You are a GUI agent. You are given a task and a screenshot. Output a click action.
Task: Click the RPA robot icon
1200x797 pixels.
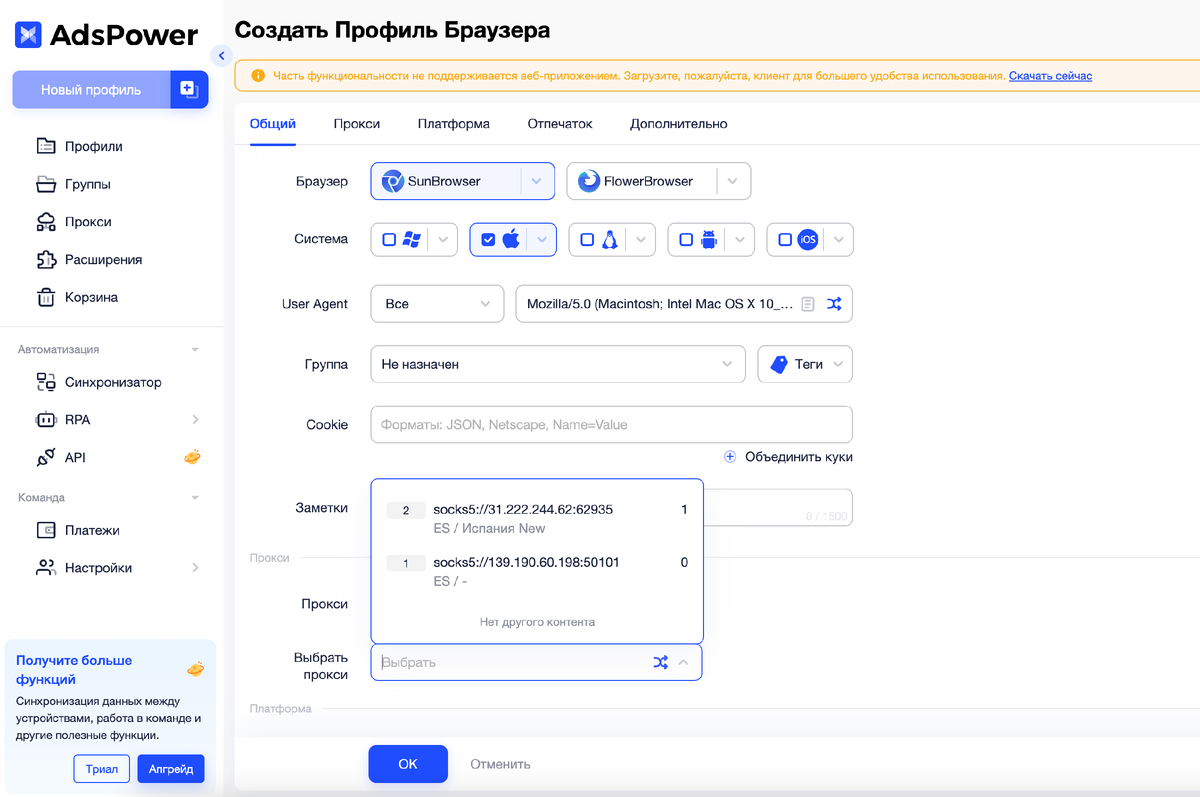point(46,420)
